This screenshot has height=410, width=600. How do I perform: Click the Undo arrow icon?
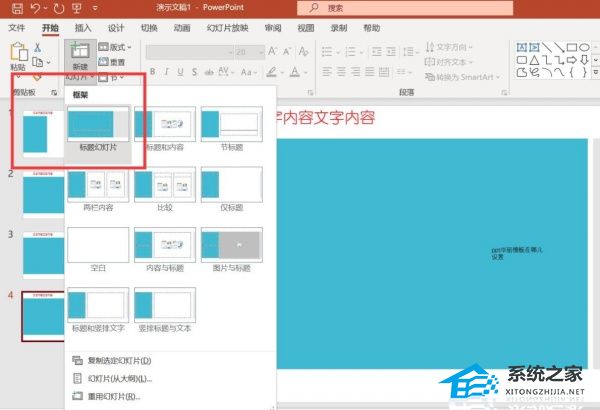(34, 8)
